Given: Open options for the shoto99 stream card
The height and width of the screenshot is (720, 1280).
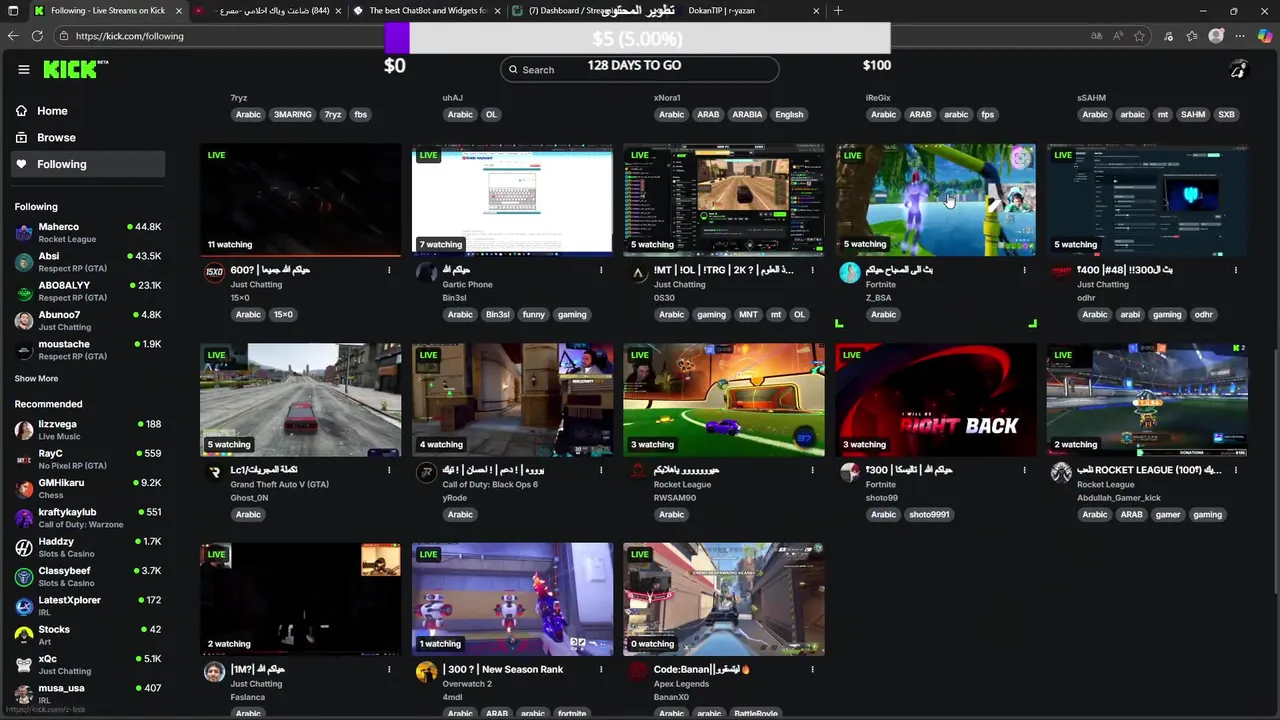Looking at the screenshot, I should [x=1024, y=470].
